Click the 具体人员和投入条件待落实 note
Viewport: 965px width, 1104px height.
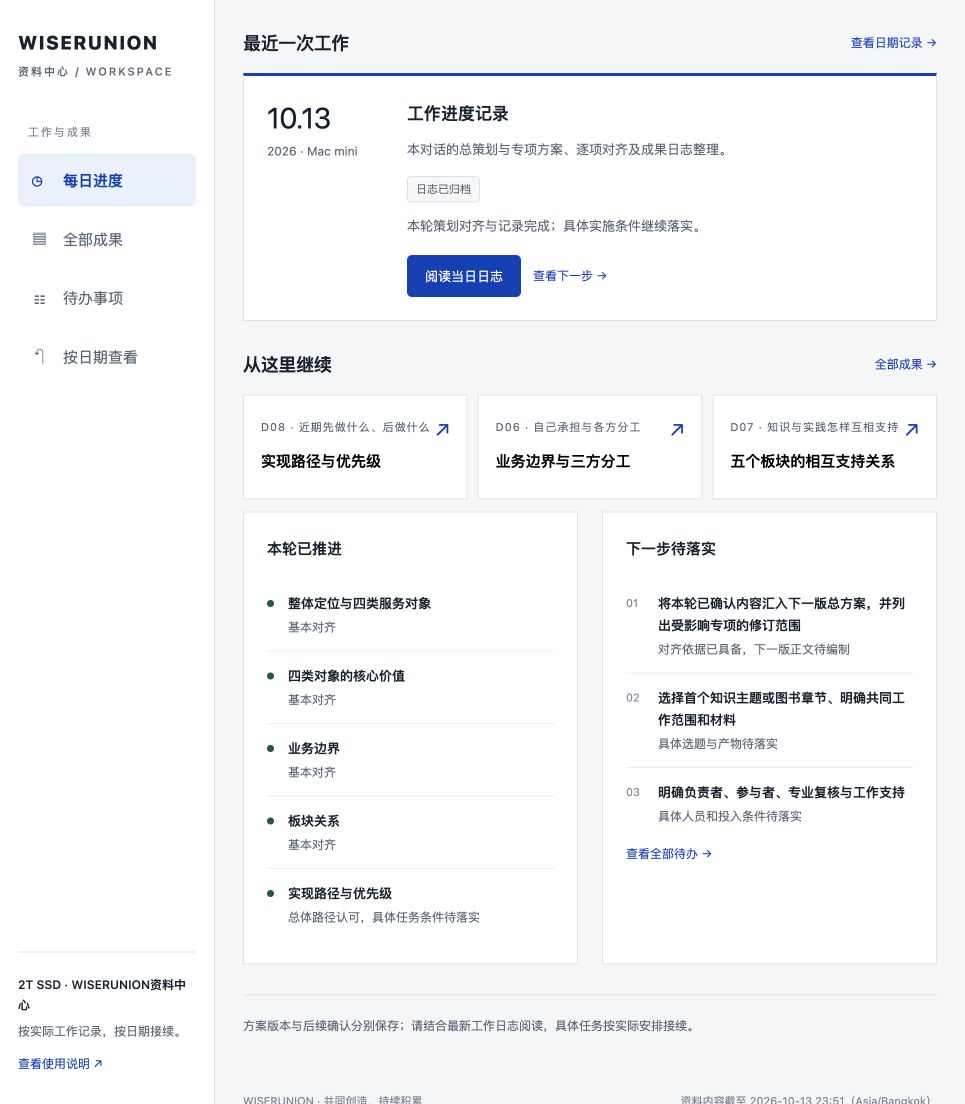tap(730, 816)
